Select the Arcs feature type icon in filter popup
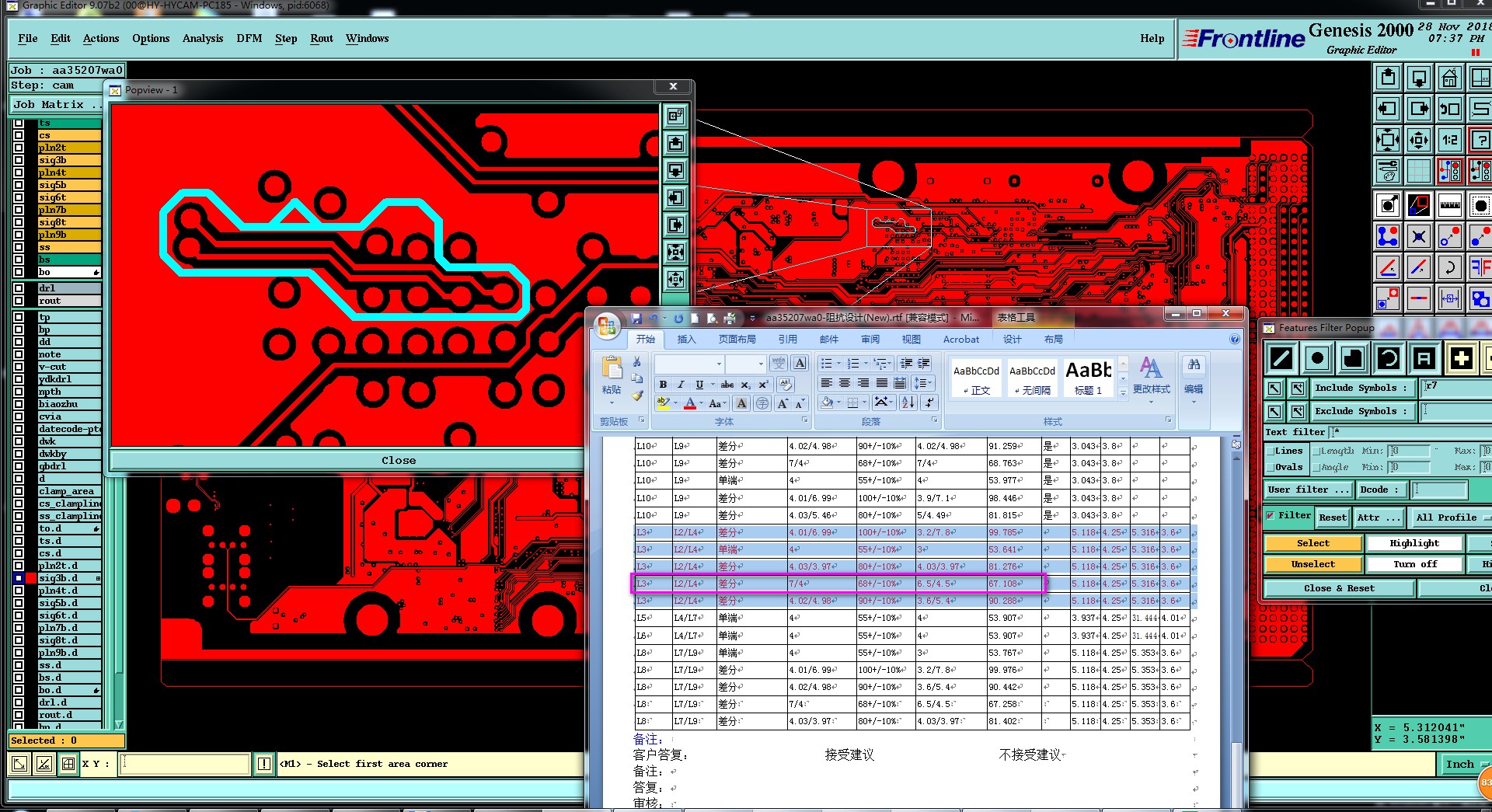The height and width of the screenshot is (812, 1492). point(1389,358)
